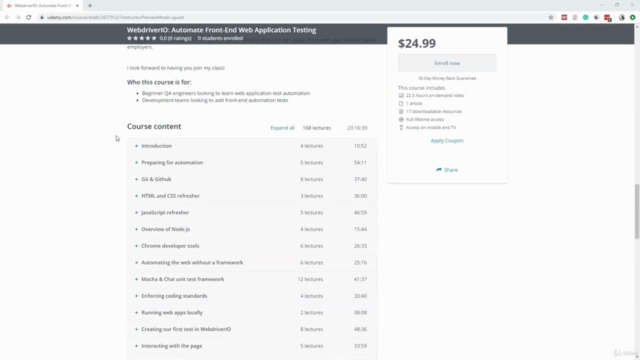The image size is (640, 360).
Task: Close the WebdriverIO course browser tab
Action: coord(77,6)
